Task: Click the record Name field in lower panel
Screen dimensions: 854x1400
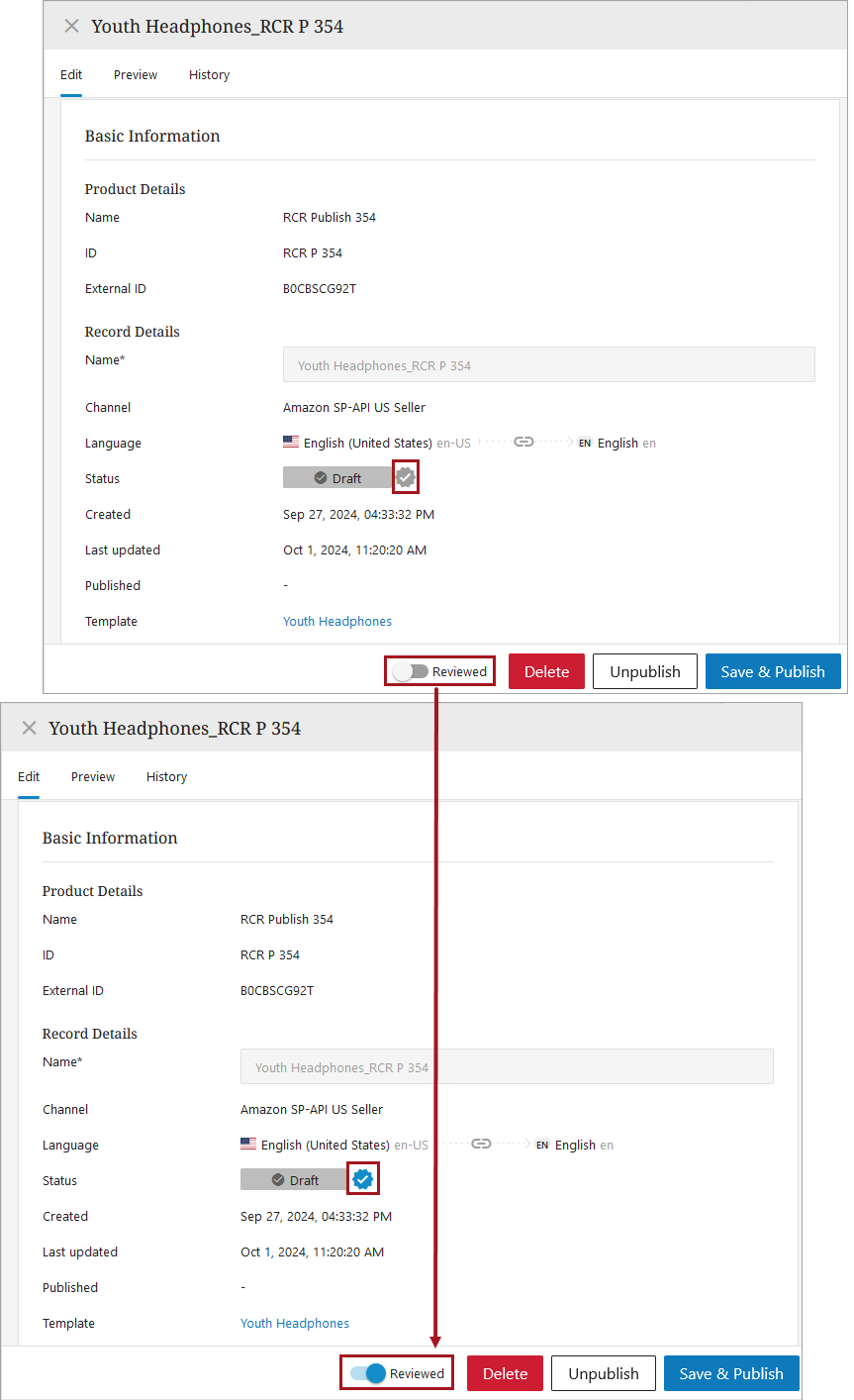Action: click(506, 1067)
